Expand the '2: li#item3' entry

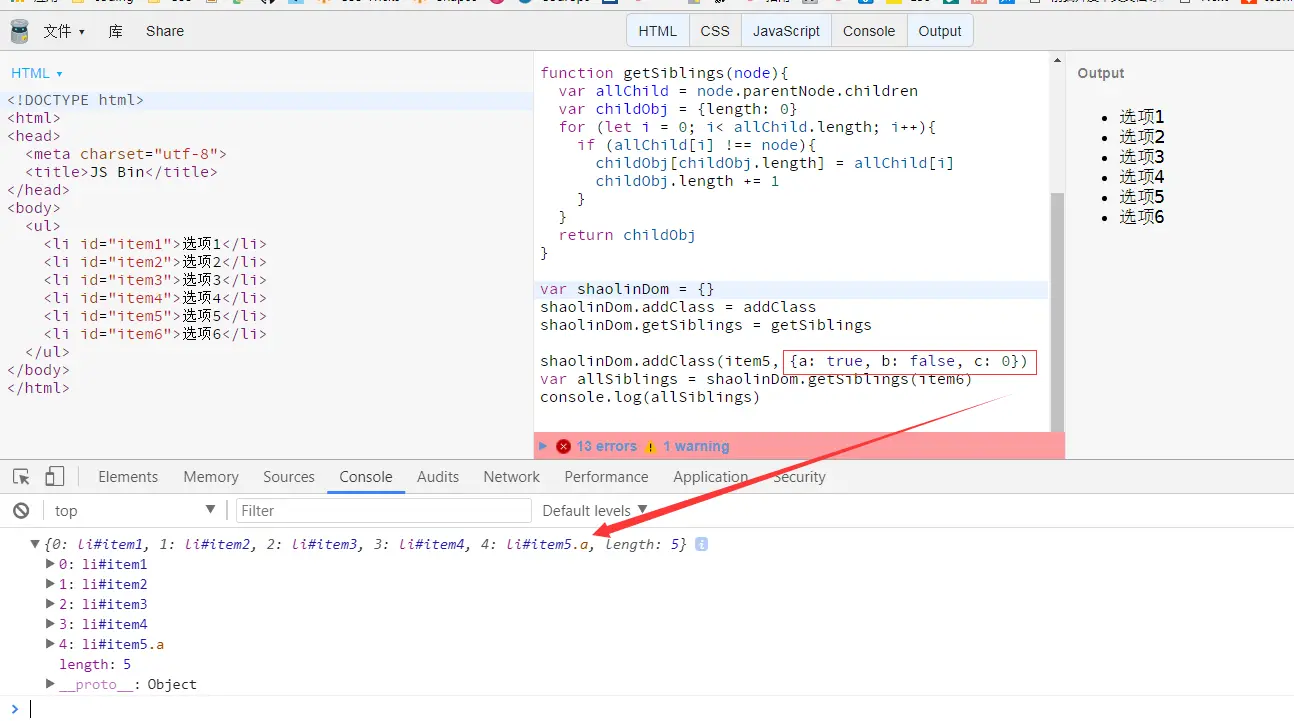coord(51,604)
